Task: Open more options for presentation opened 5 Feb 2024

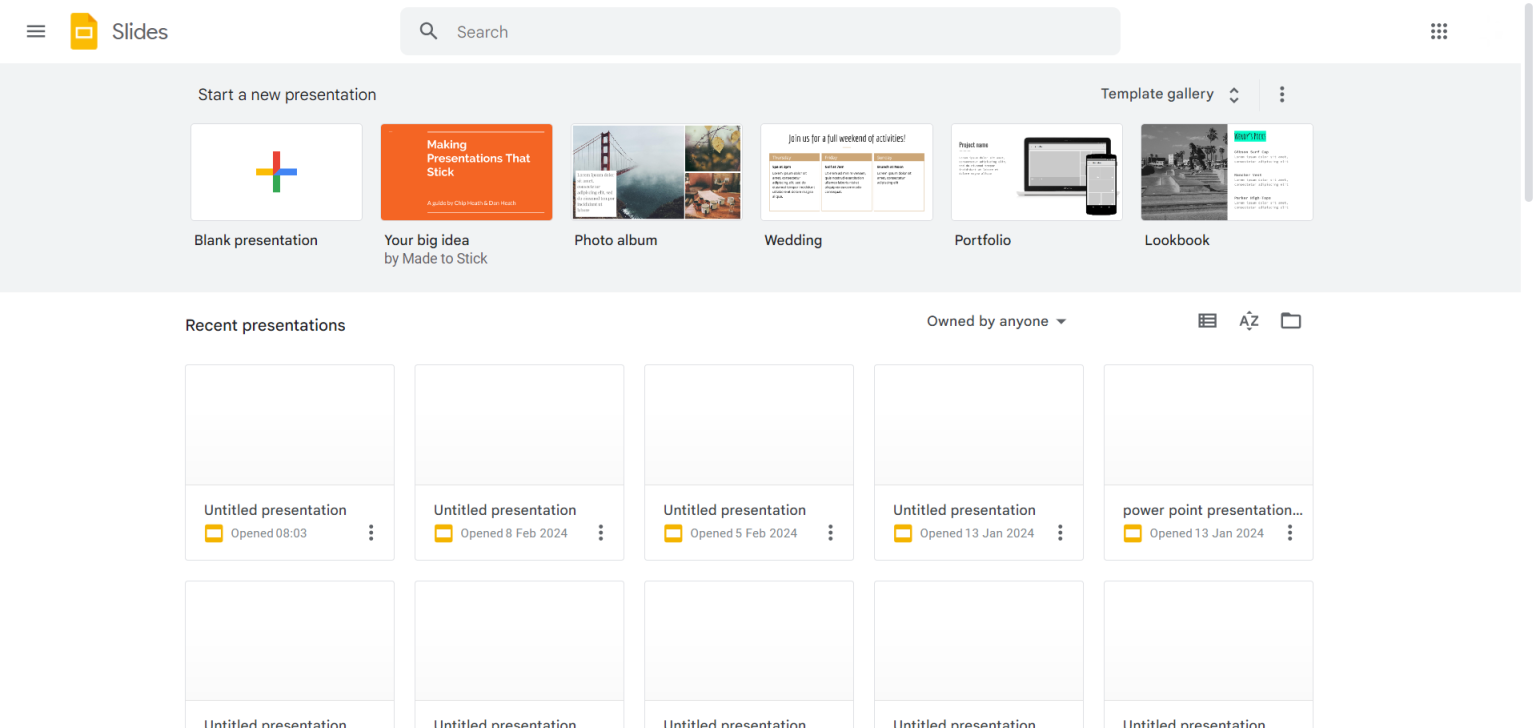Action: pyautogui.click(x=830, y=533)
